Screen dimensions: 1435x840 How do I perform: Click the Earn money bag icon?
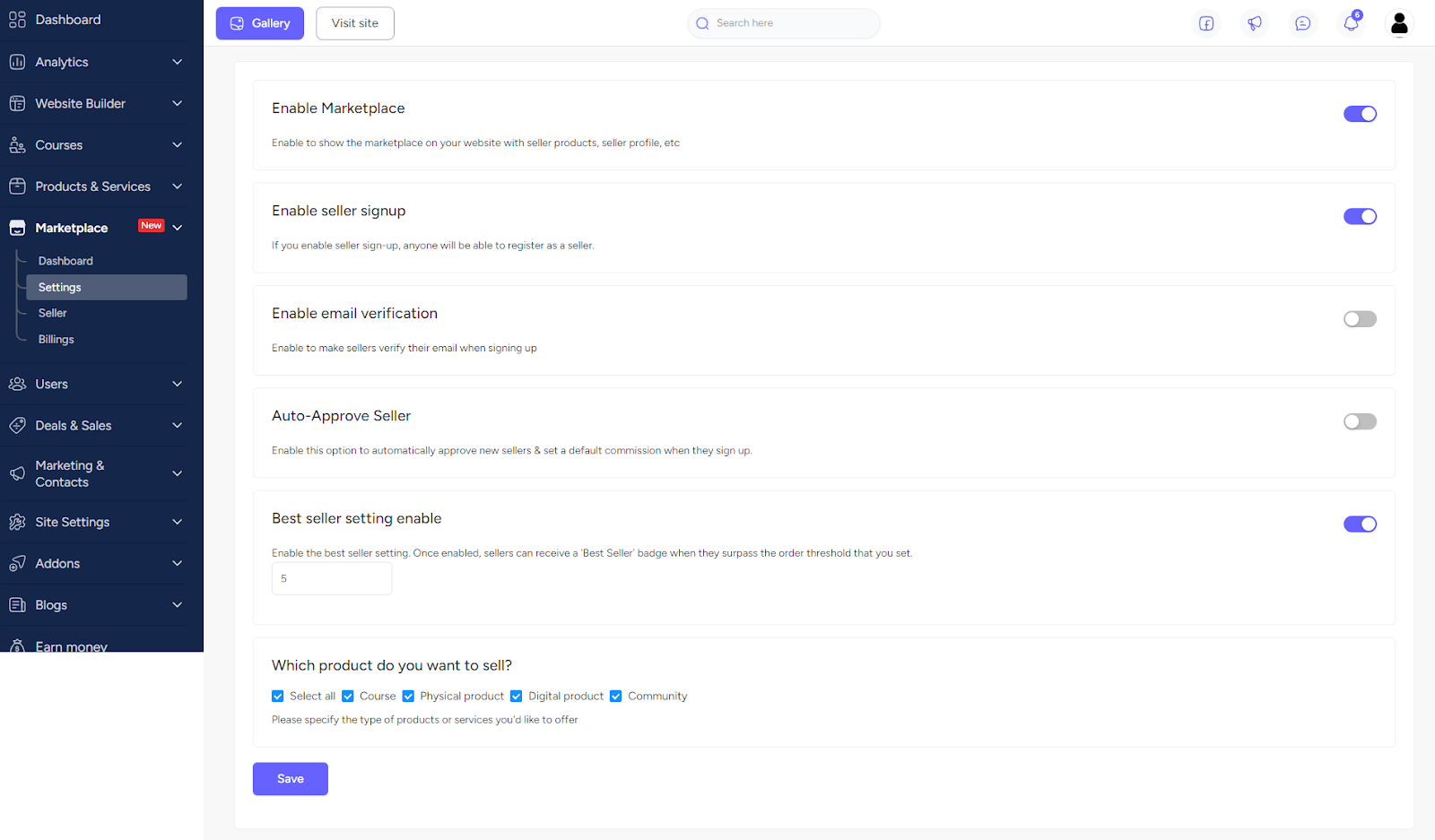tap(17, 645)
